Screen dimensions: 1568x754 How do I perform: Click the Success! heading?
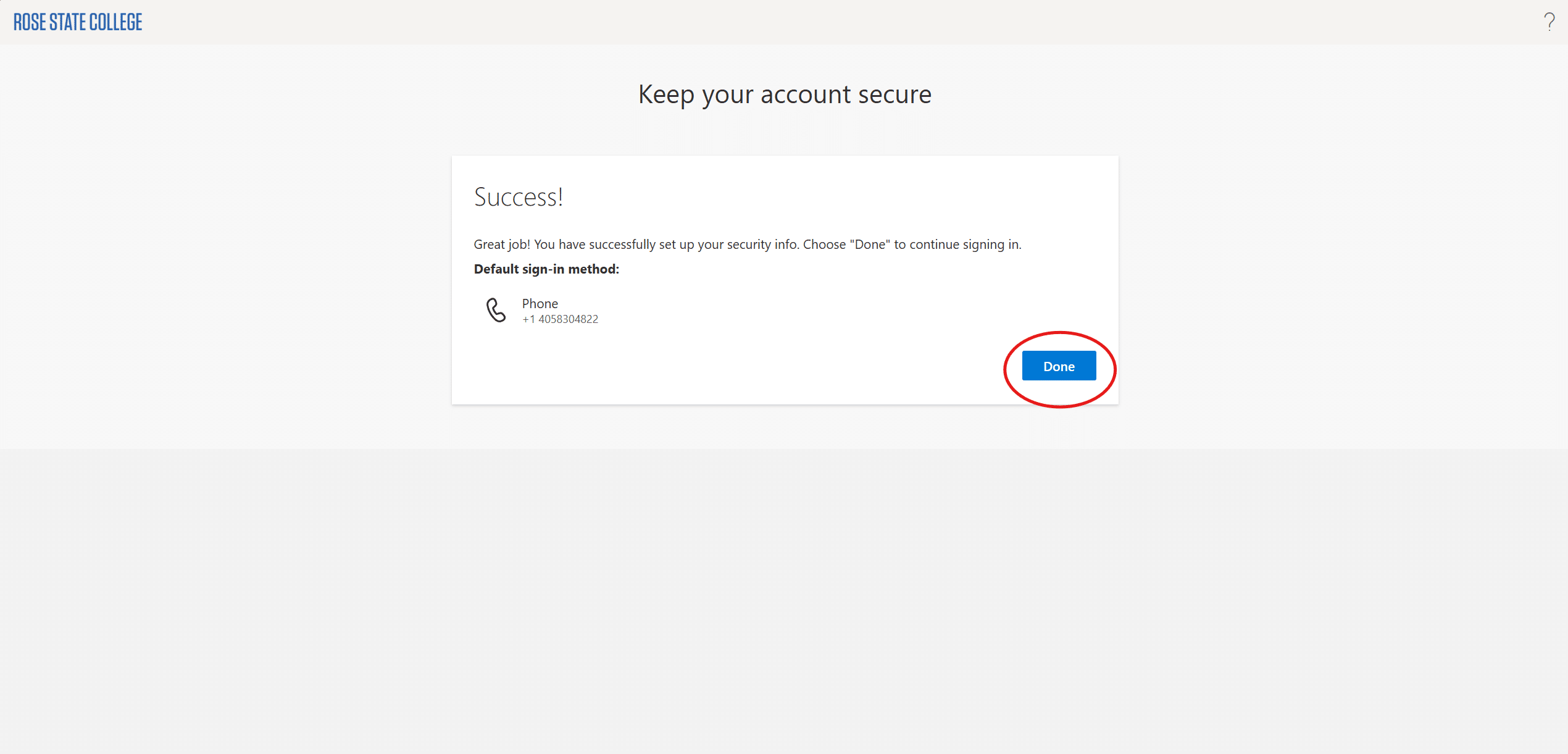[x=519, y=196]
